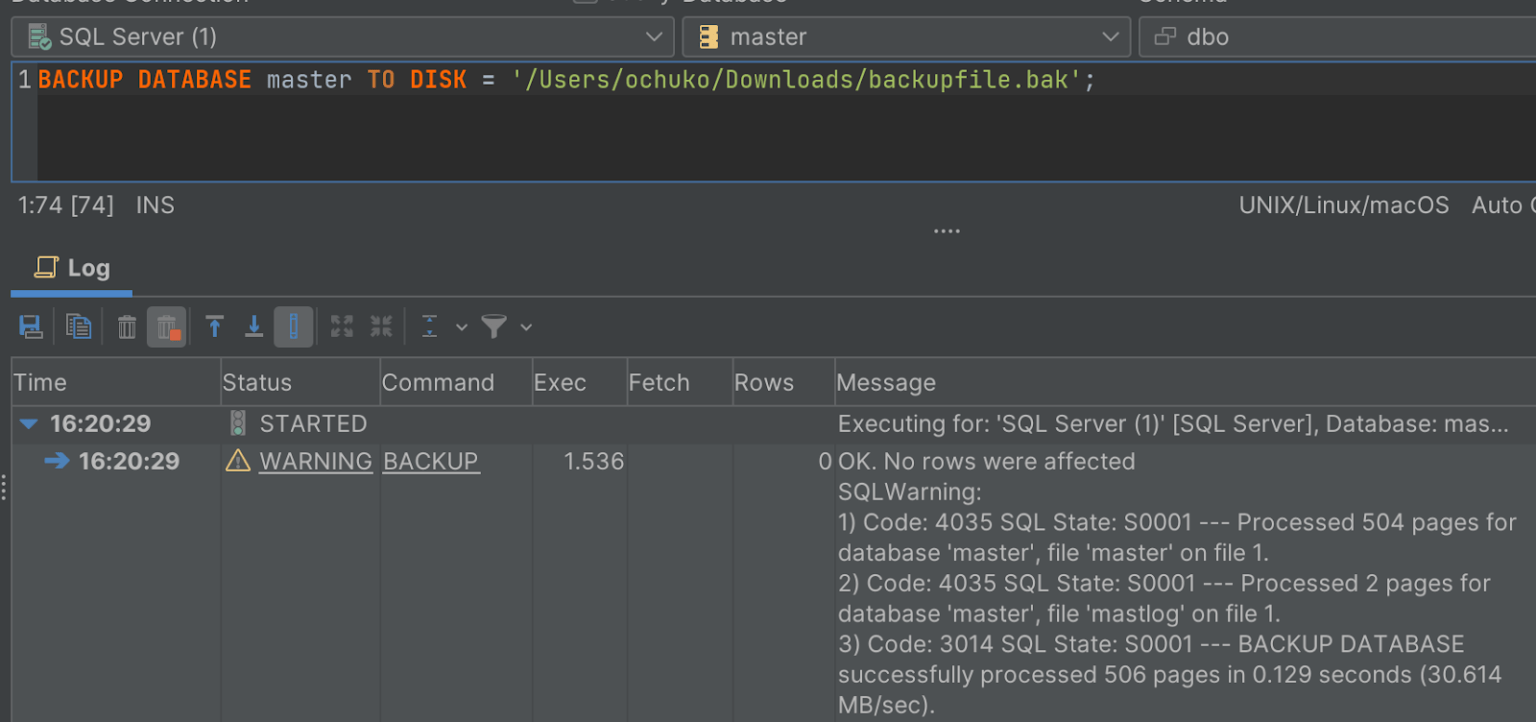
Task: Click the WARNING status link
Action: 315,461
